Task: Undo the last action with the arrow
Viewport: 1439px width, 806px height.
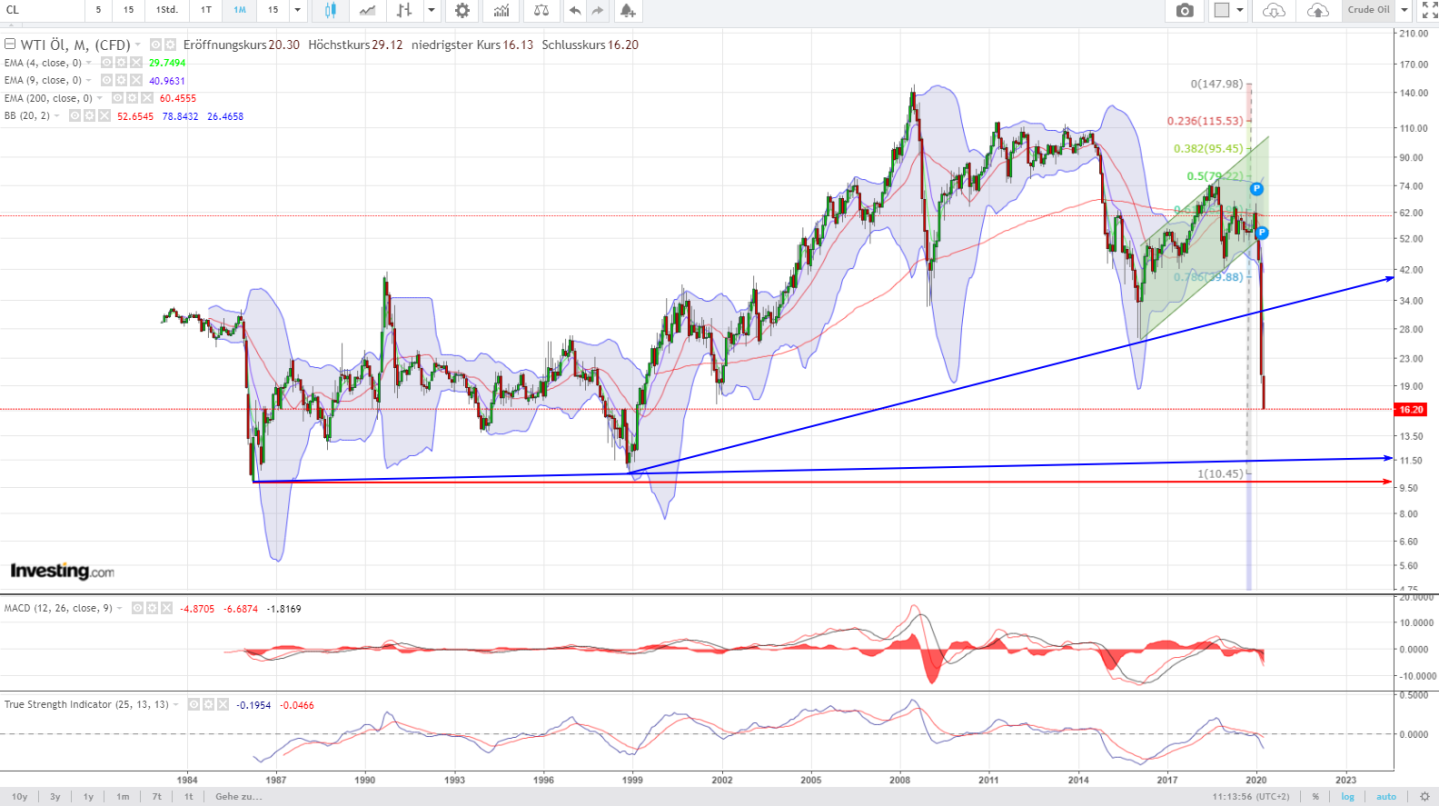Action: point(574,10)
